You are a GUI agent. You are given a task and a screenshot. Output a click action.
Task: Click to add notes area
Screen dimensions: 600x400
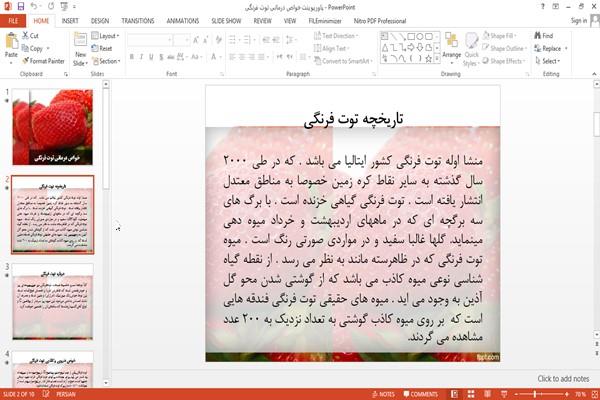563,379
